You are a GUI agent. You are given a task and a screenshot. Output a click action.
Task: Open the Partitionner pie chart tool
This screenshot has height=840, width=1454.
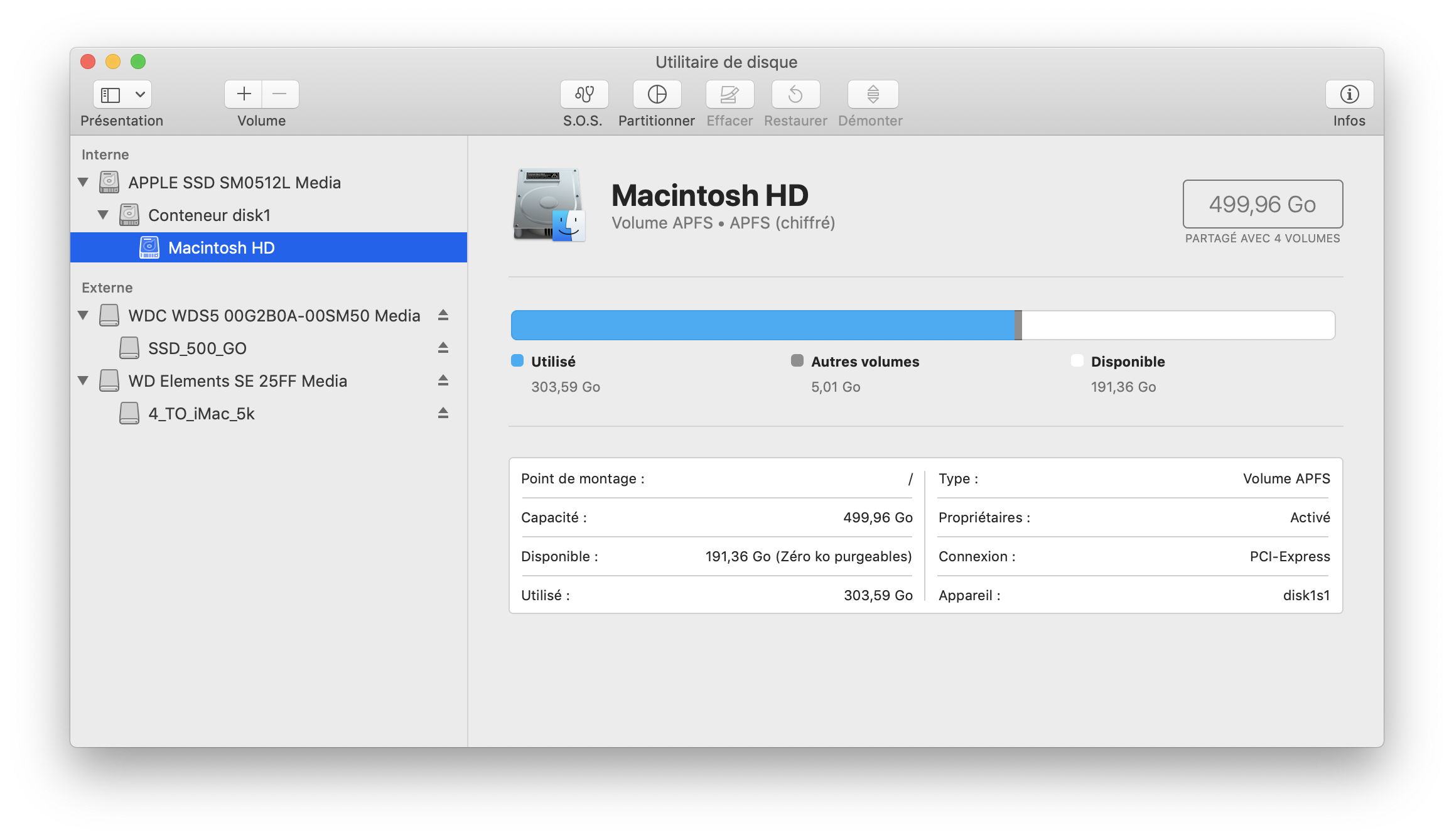point(657,94)
